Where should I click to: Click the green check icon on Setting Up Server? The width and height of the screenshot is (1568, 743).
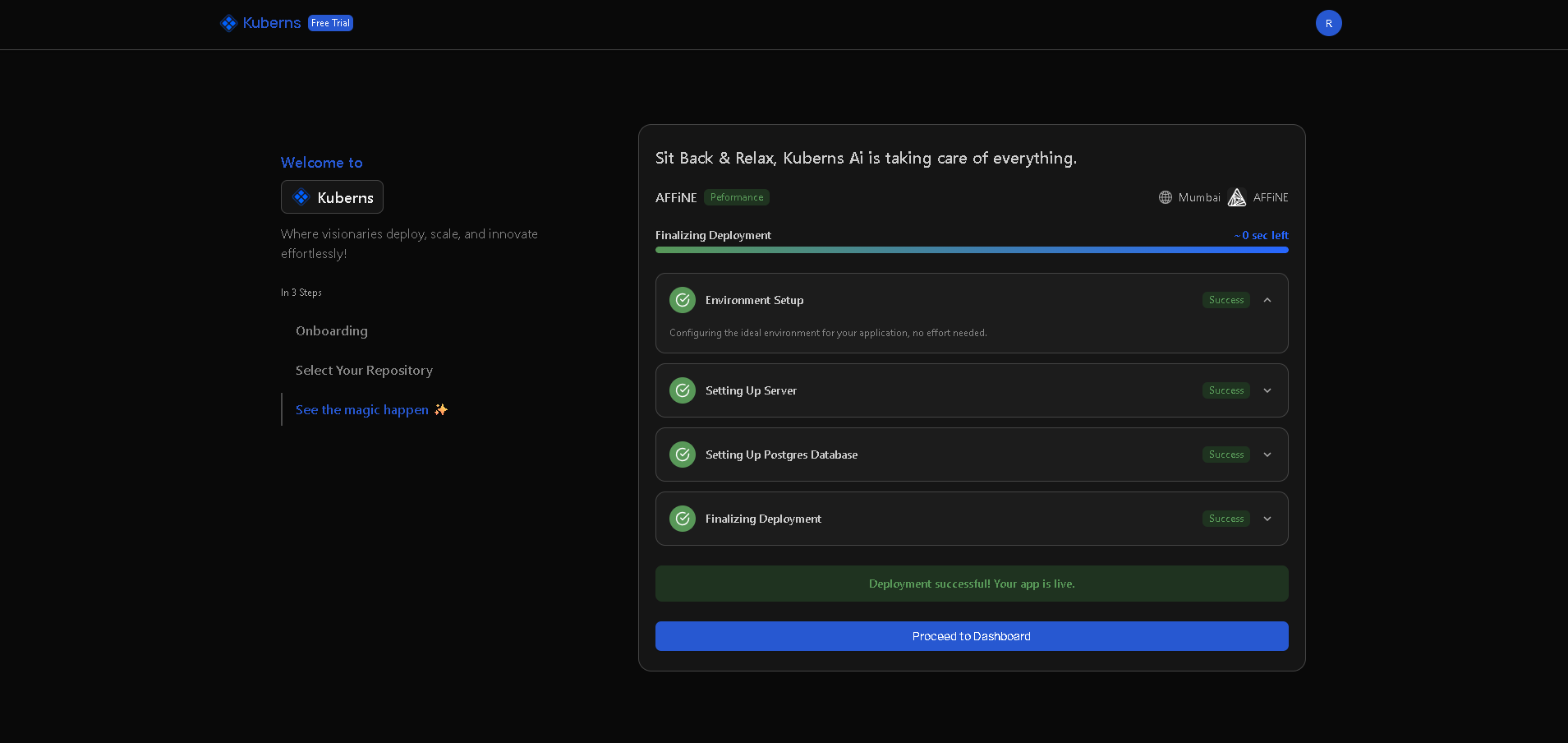pos(682,390)
